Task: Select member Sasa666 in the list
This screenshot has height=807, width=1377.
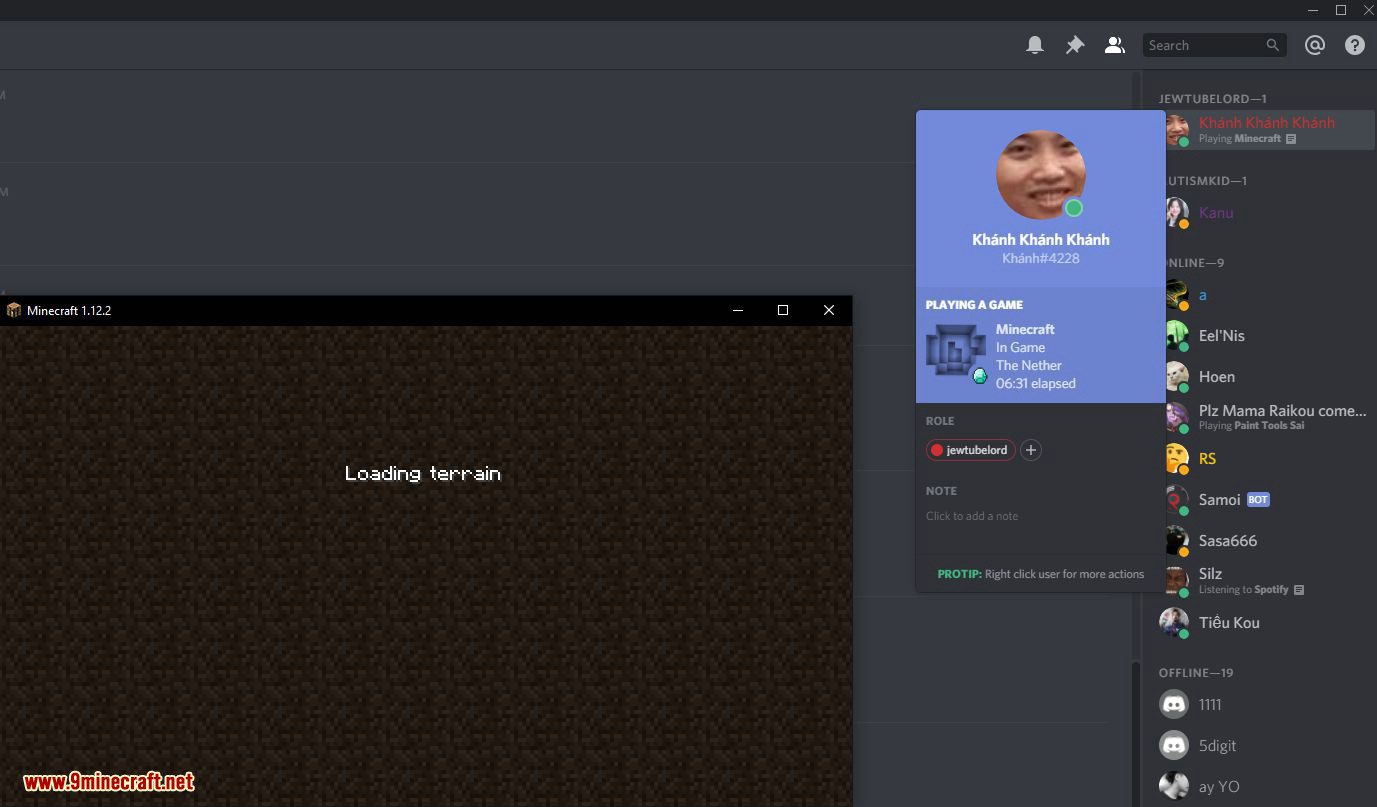Action: 1265,541
